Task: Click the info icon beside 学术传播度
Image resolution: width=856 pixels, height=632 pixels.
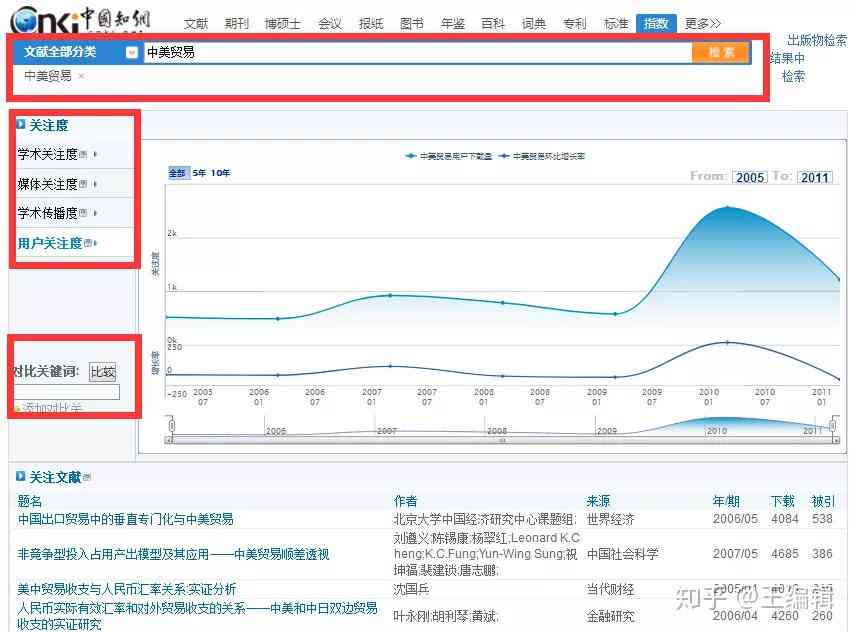Action: [x=83, y=213]
